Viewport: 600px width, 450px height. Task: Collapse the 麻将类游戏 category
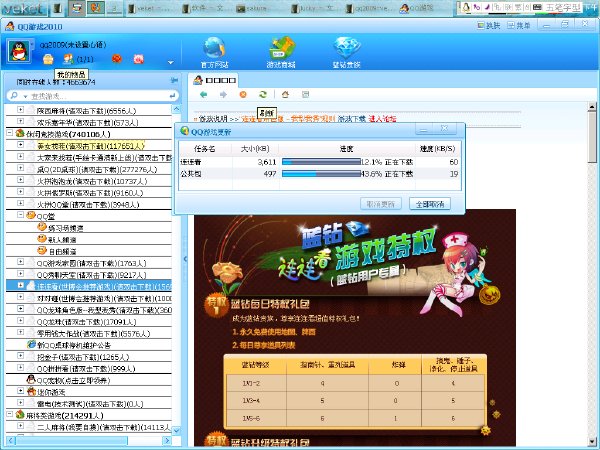(x=9, y=414)
